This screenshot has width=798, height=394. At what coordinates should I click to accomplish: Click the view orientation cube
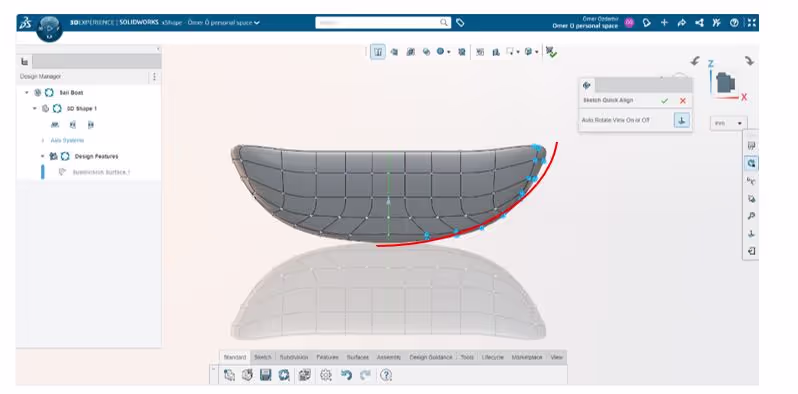click(725, 82)
